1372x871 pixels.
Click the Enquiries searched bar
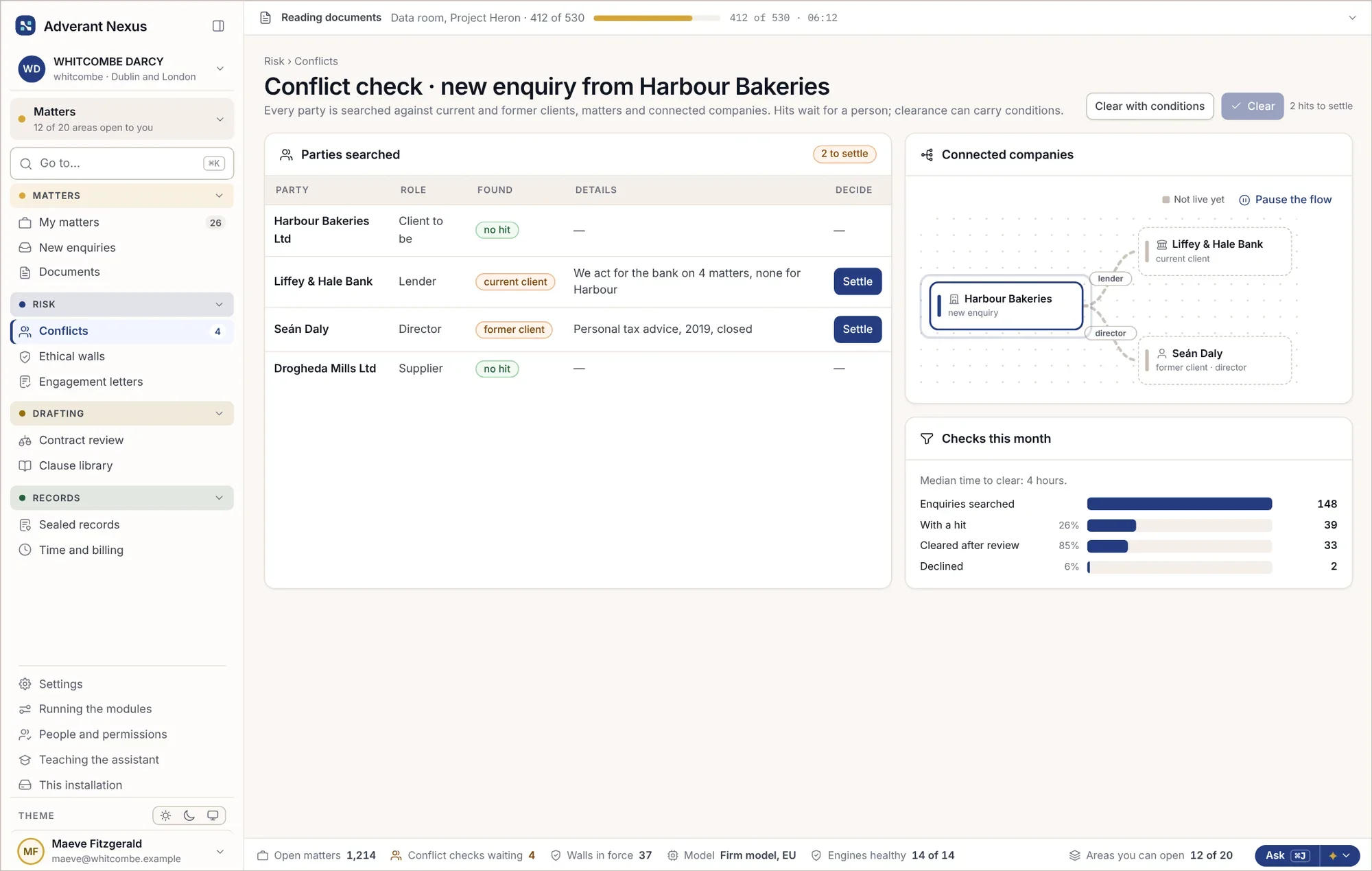click(x=1179, y=504)
